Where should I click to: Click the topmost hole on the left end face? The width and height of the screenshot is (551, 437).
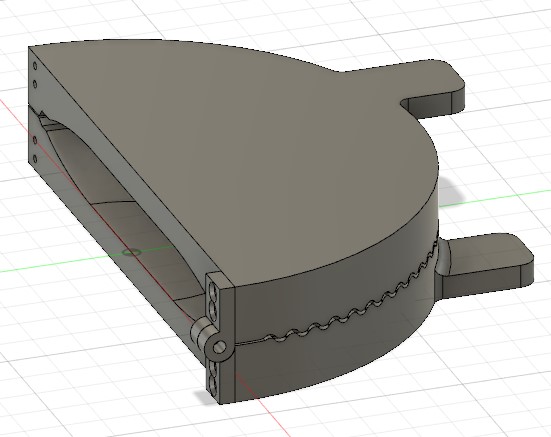tap(35, 66)
